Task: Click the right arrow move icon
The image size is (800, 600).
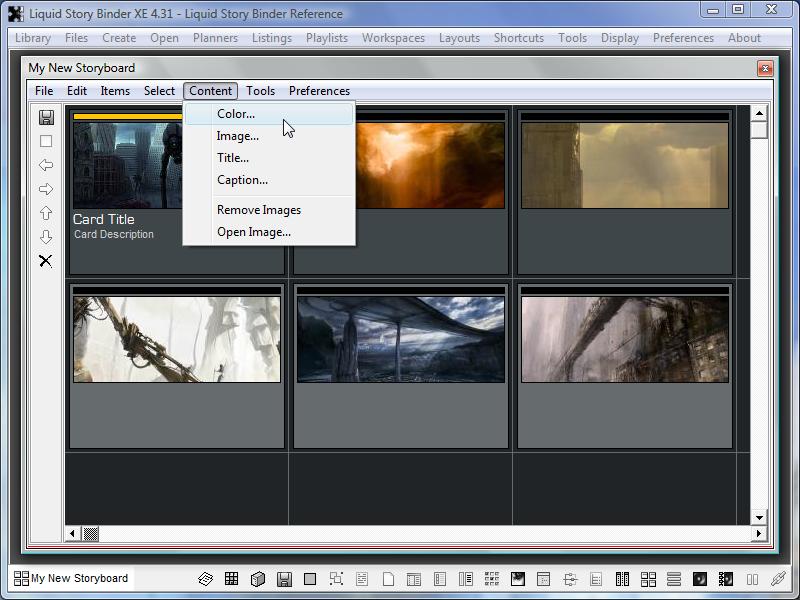Action: (x=46, y=189)
